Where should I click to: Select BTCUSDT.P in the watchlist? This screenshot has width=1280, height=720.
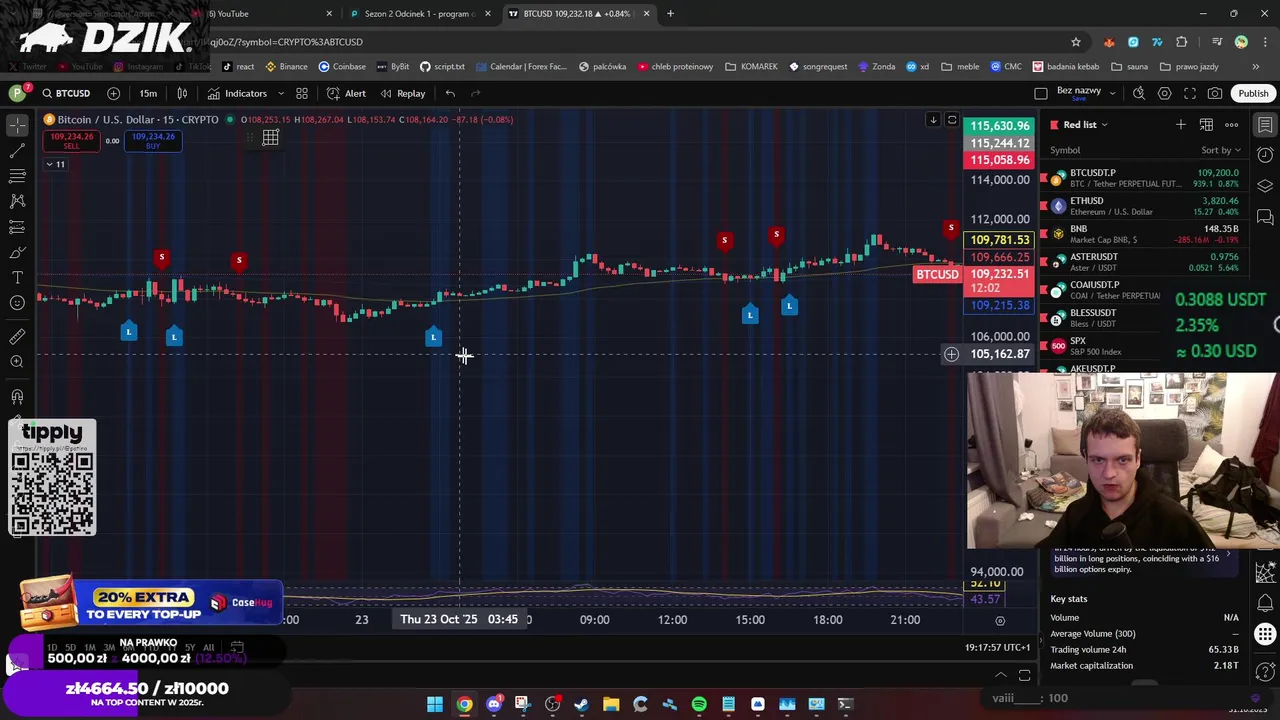[1145, 178]
